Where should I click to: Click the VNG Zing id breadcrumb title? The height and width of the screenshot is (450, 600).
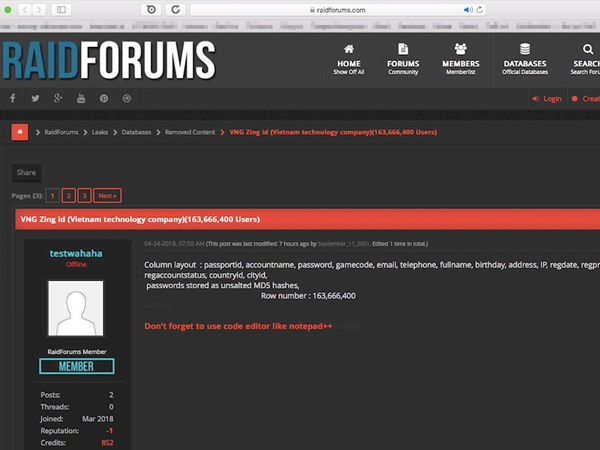(x=333, y=132)
